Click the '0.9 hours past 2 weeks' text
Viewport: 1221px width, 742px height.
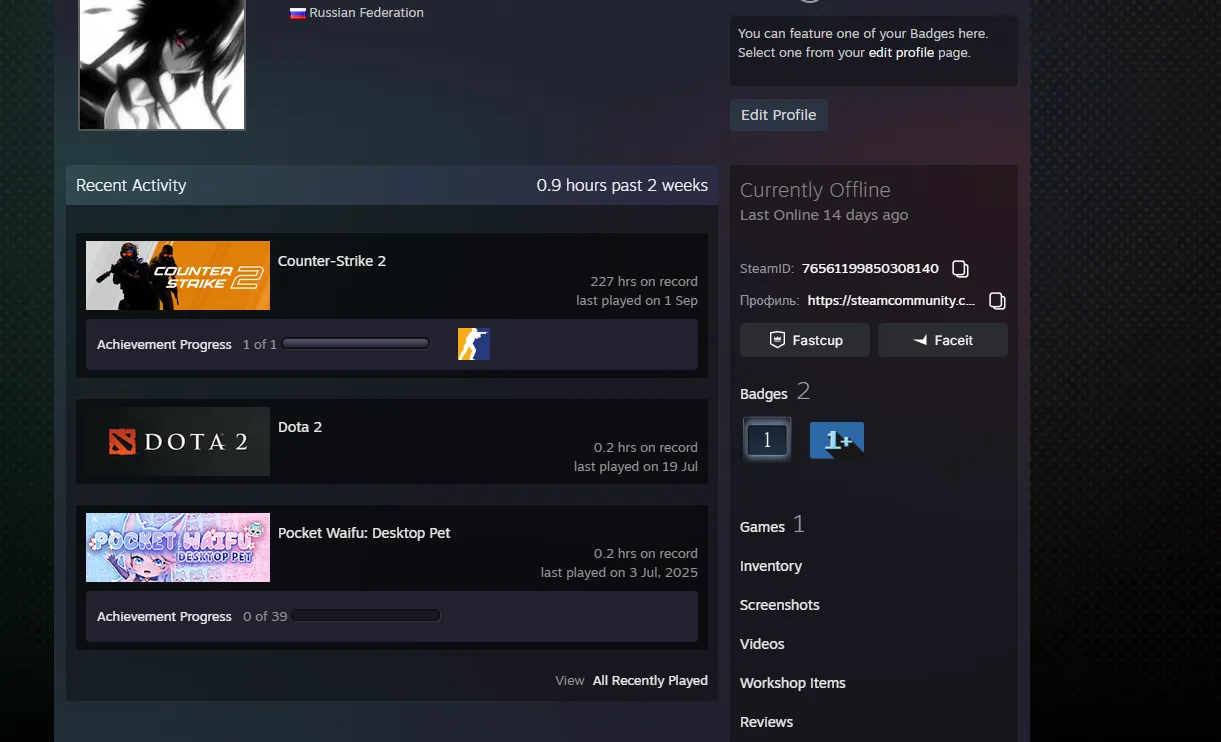622,185
